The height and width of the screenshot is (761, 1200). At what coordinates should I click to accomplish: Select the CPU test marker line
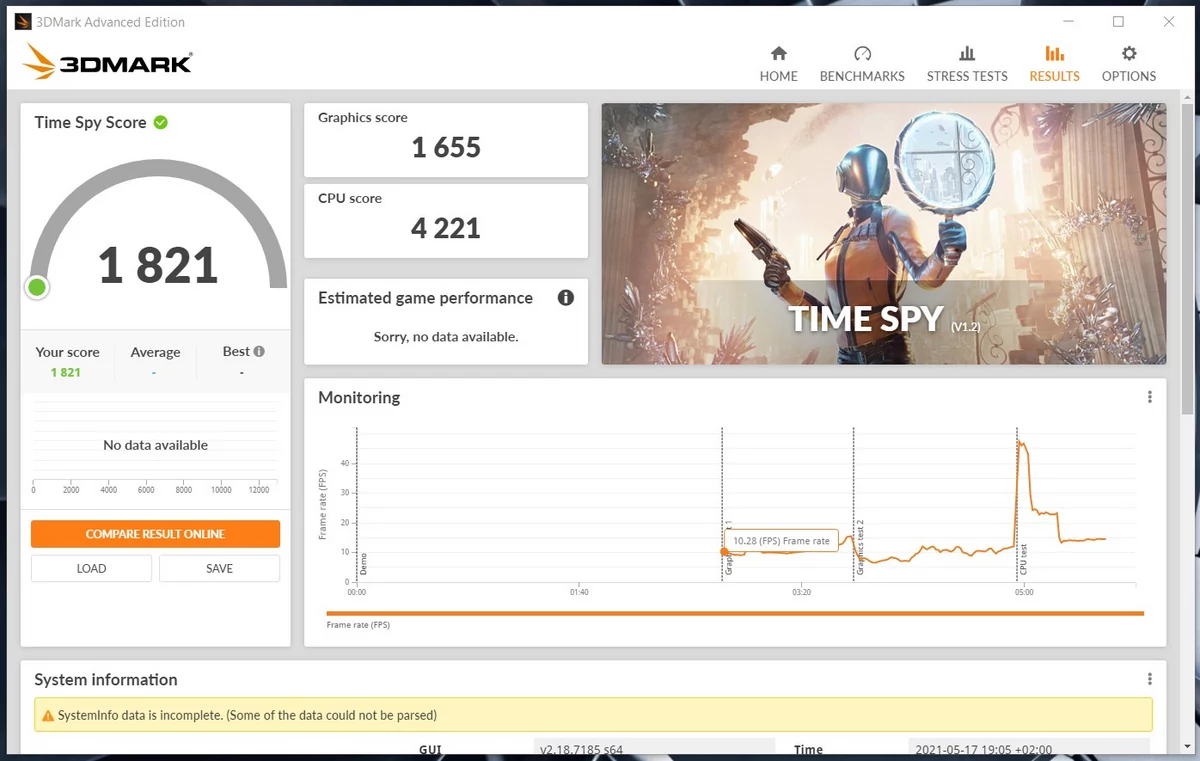[x=1017, y=503]
